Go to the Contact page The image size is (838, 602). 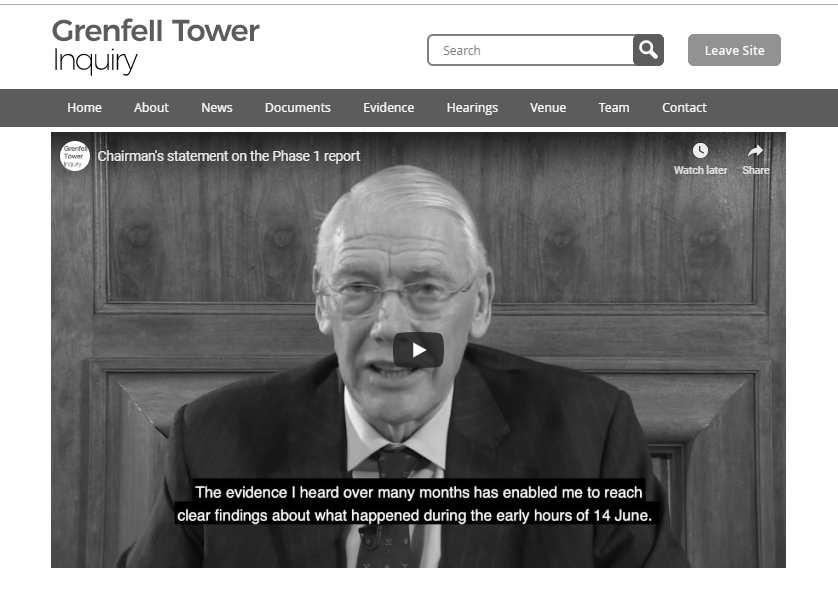684,107
